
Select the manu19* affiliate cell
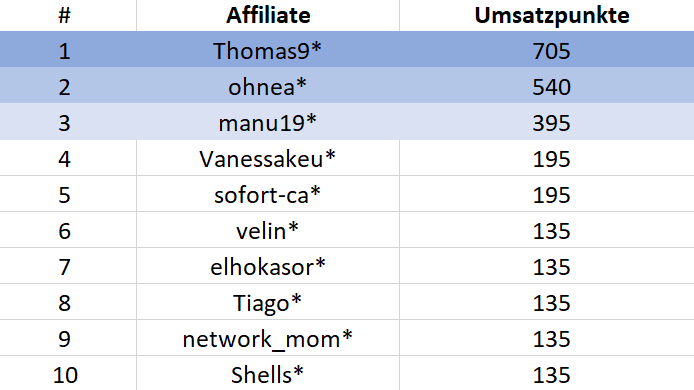click(268, 123)
